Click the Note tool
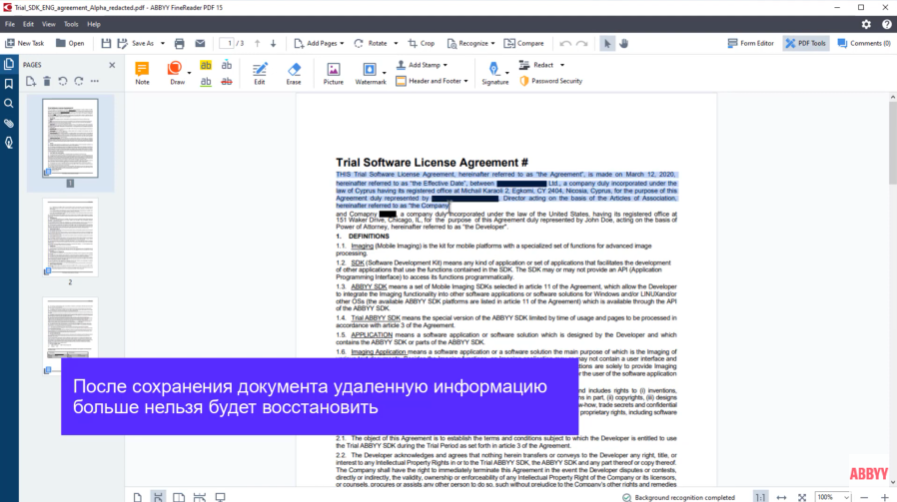 142,73
